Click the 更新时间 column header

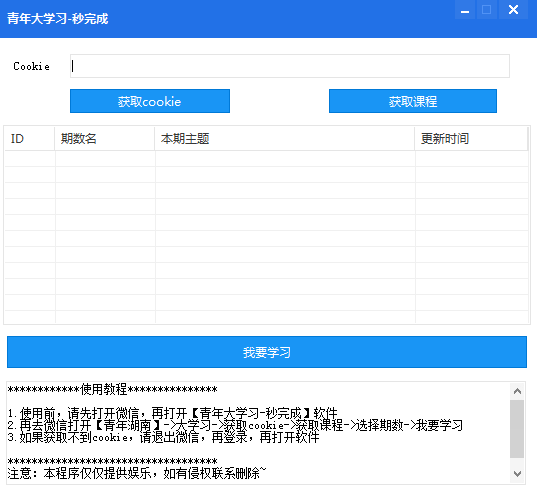pyautogui.click(x=471, y=139)
